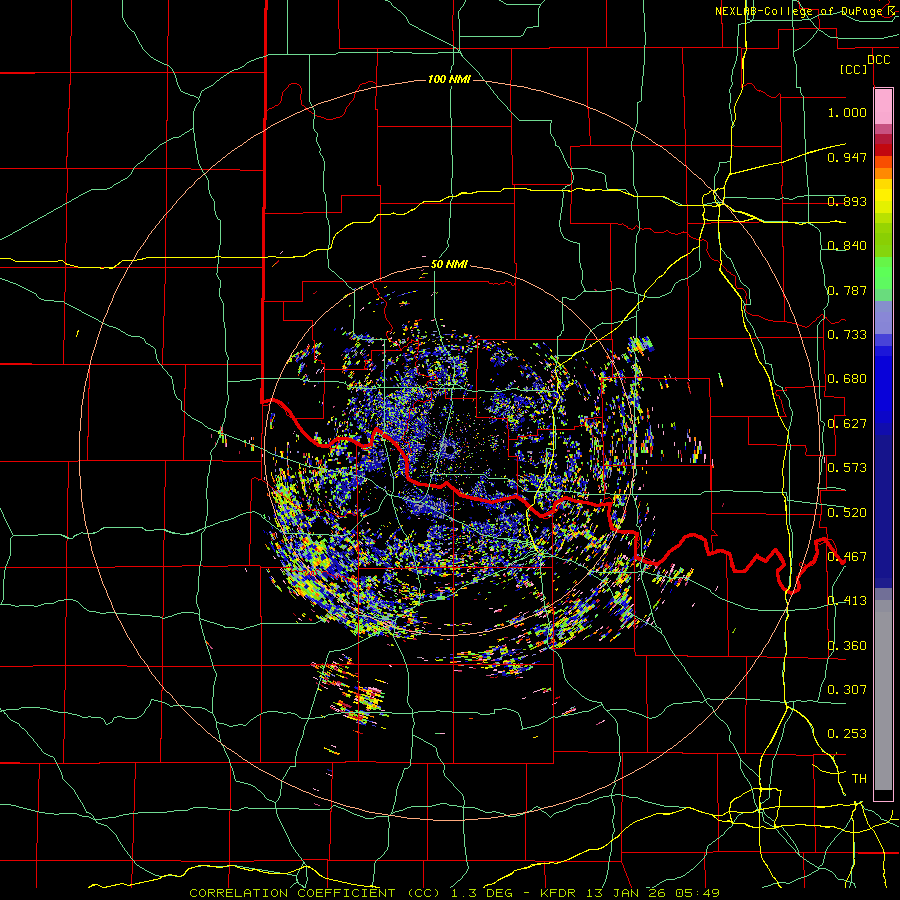This screenshot has height=900, width=900.
Task: Click the [CC] unit label
Action: (x=854, y=69)
